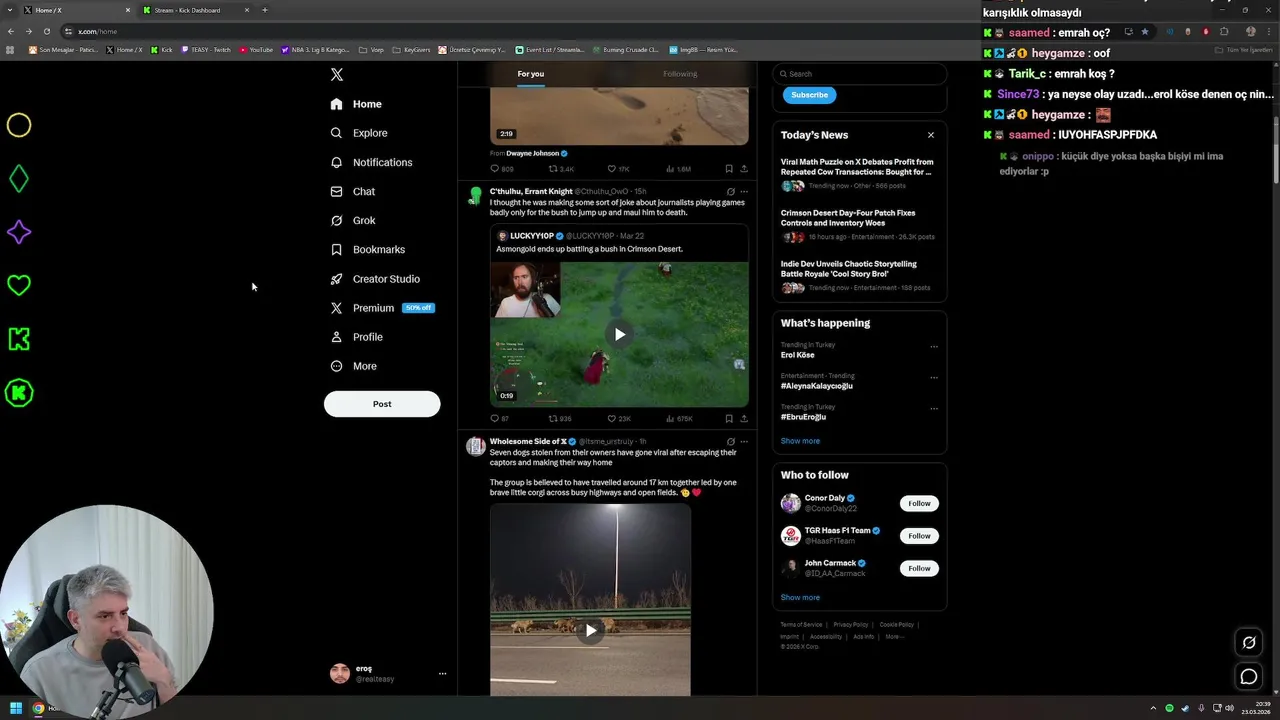This screenshot has height=720, width=1280.
Task: Open Explore in the X sidebar
Action: tap(359, 133)
